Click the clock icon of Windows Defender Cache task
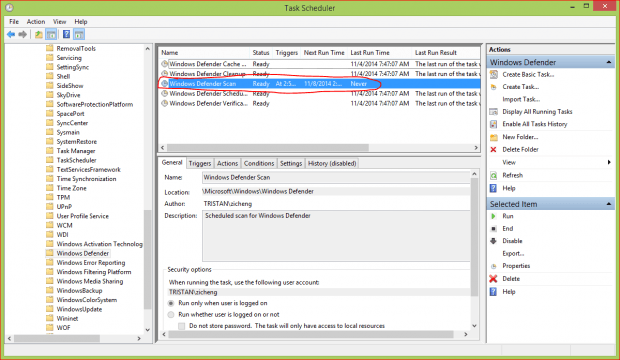 pyautogui.click(x=164, y=64)
